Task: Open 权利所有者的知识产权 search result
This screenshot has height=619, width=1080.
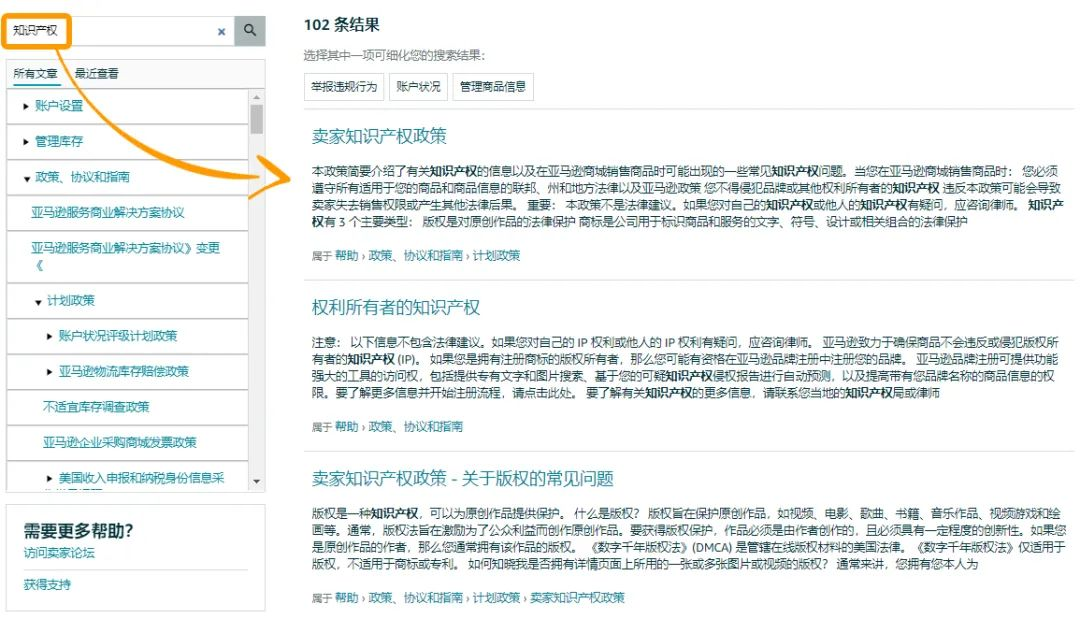Action: [396, 307]
